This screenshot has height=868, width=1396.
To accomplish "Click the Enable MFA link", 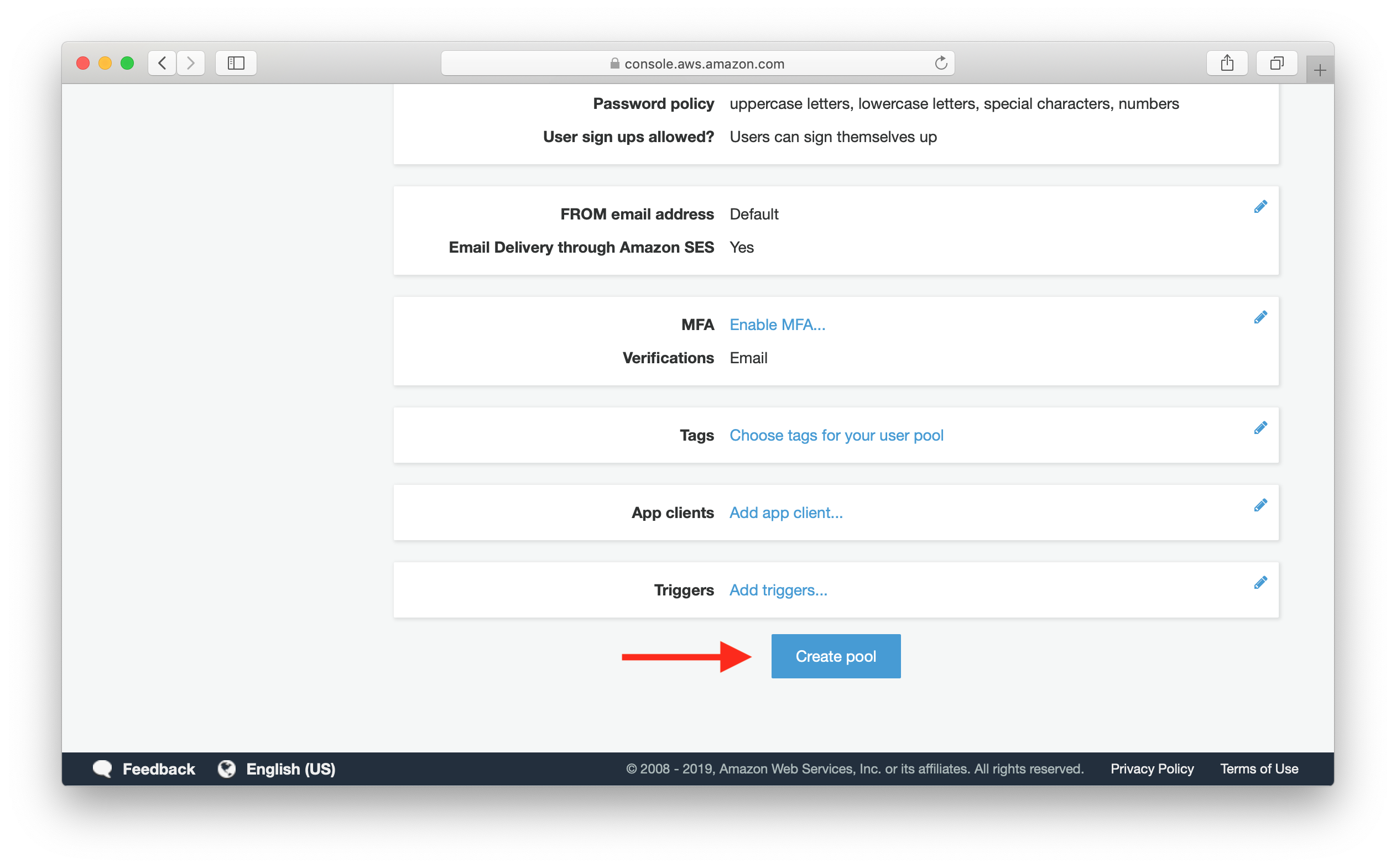I will (x=777, y=323).
